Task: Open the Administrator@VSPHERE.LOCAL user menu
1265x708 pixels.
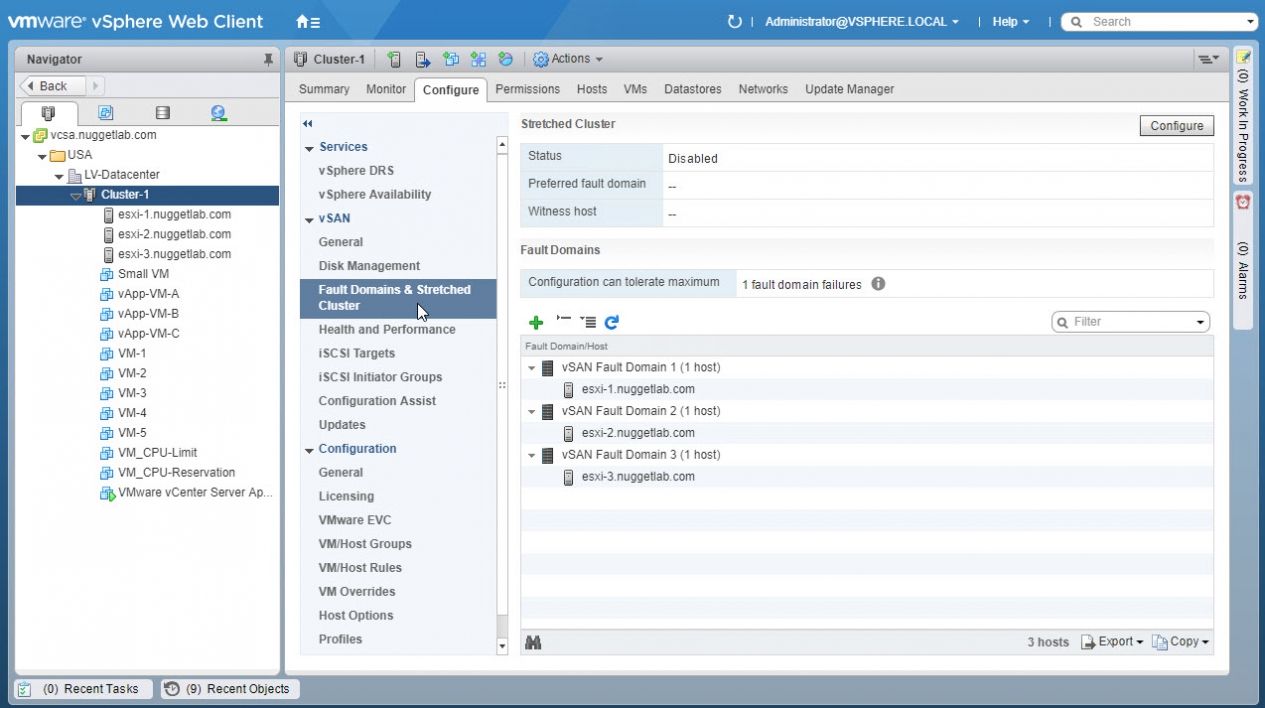Action: (861, 21)
